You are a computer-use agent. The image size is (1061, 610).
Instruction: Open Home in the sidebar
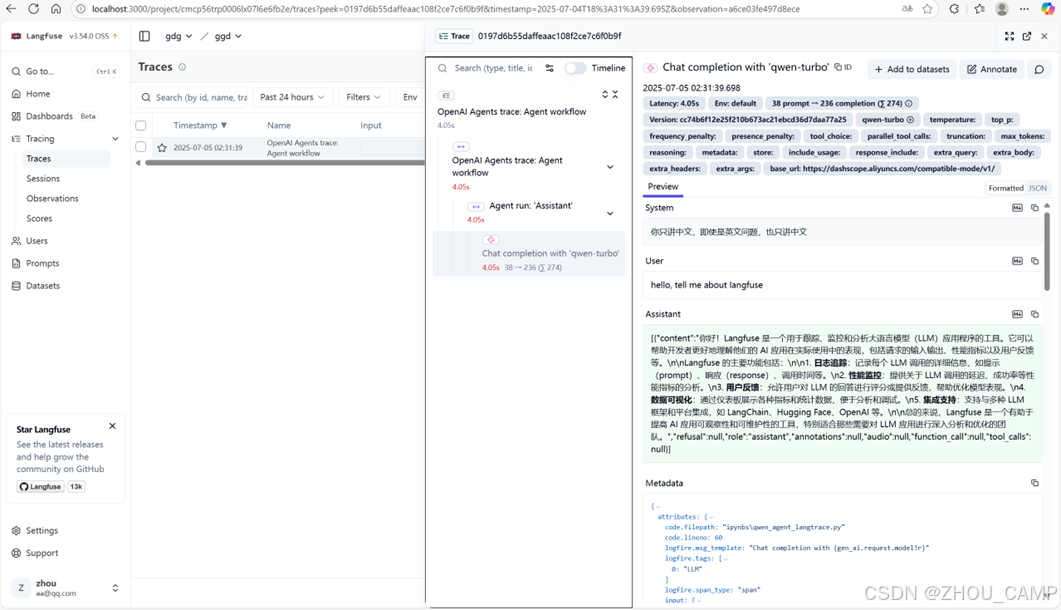point(65,93)
